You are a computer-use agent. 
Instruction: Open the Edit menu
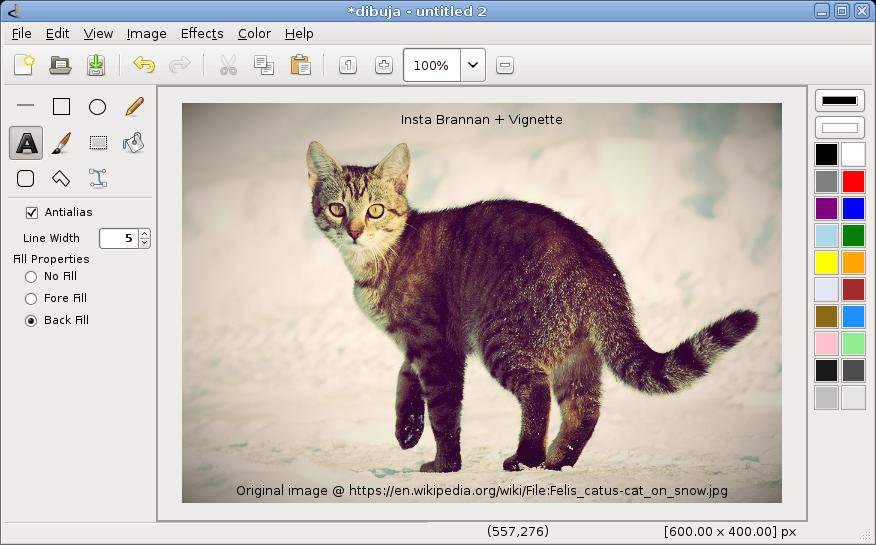coord(57,34)
